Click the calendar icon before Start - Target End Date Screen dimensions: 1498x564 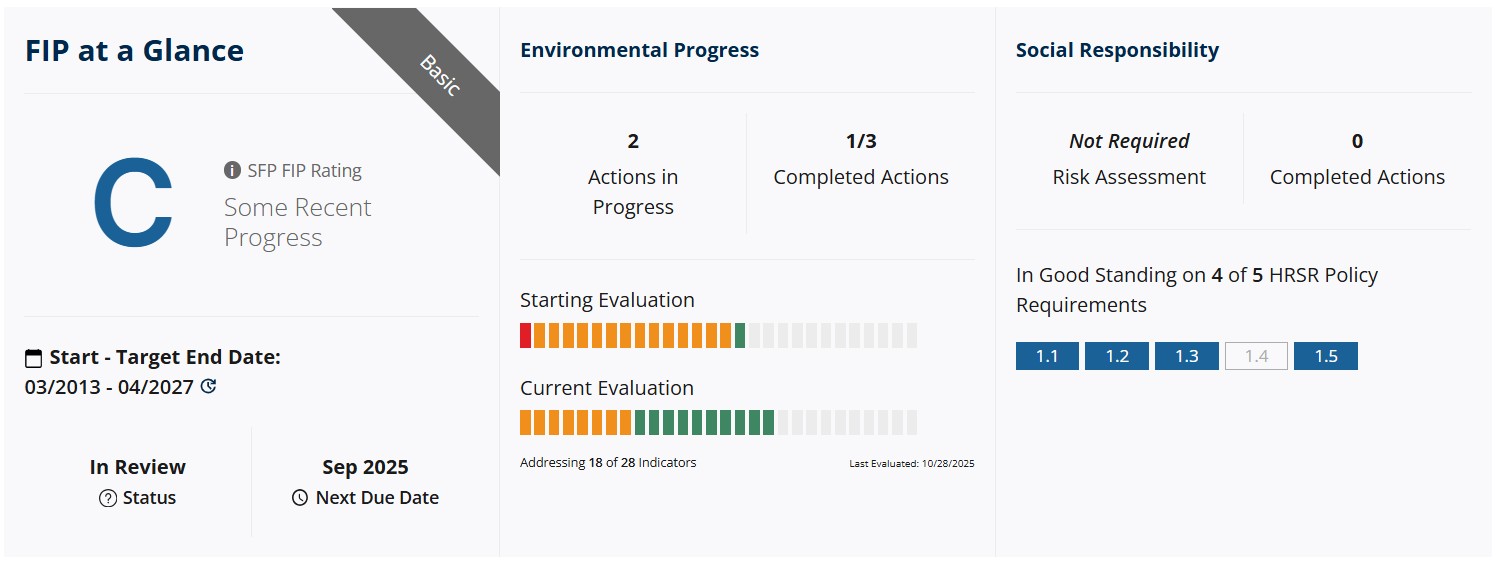(34, 358)
